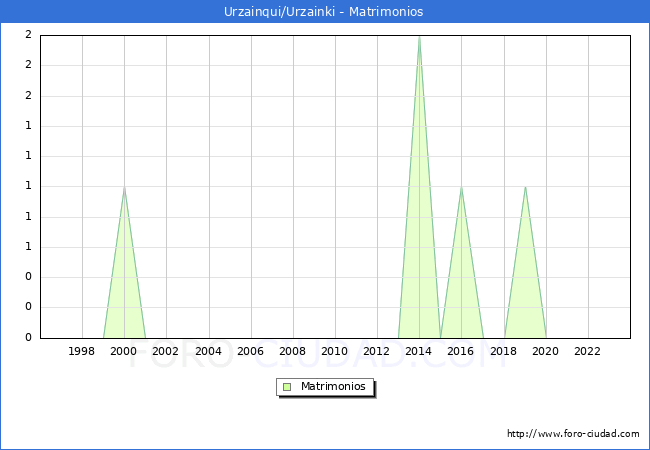Screen dimensions: 650x450
Task: Click the peak of the 2000 data spike
Action: [124, 188]
